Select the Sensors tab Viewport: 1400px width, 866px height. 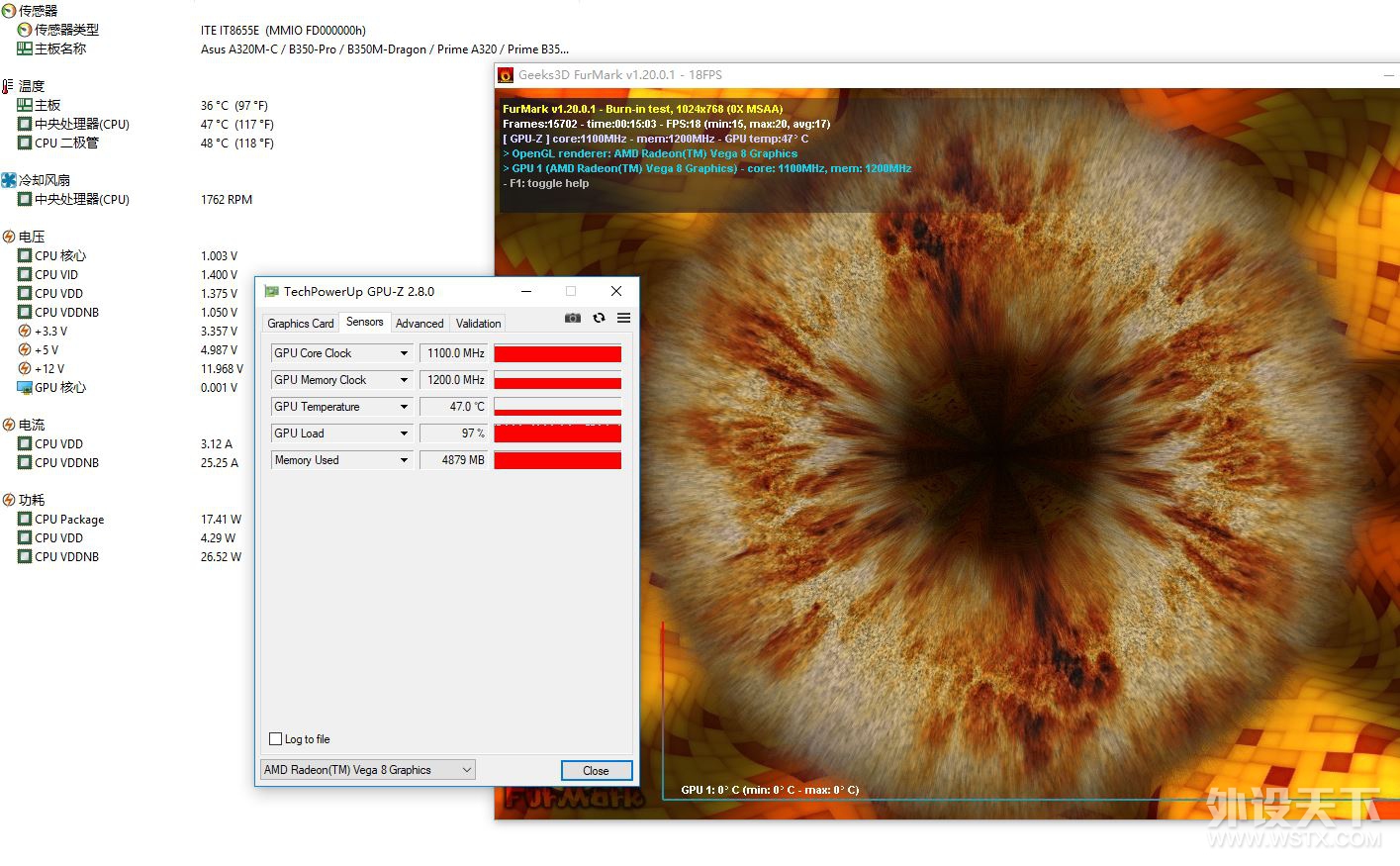click(364, 322)
